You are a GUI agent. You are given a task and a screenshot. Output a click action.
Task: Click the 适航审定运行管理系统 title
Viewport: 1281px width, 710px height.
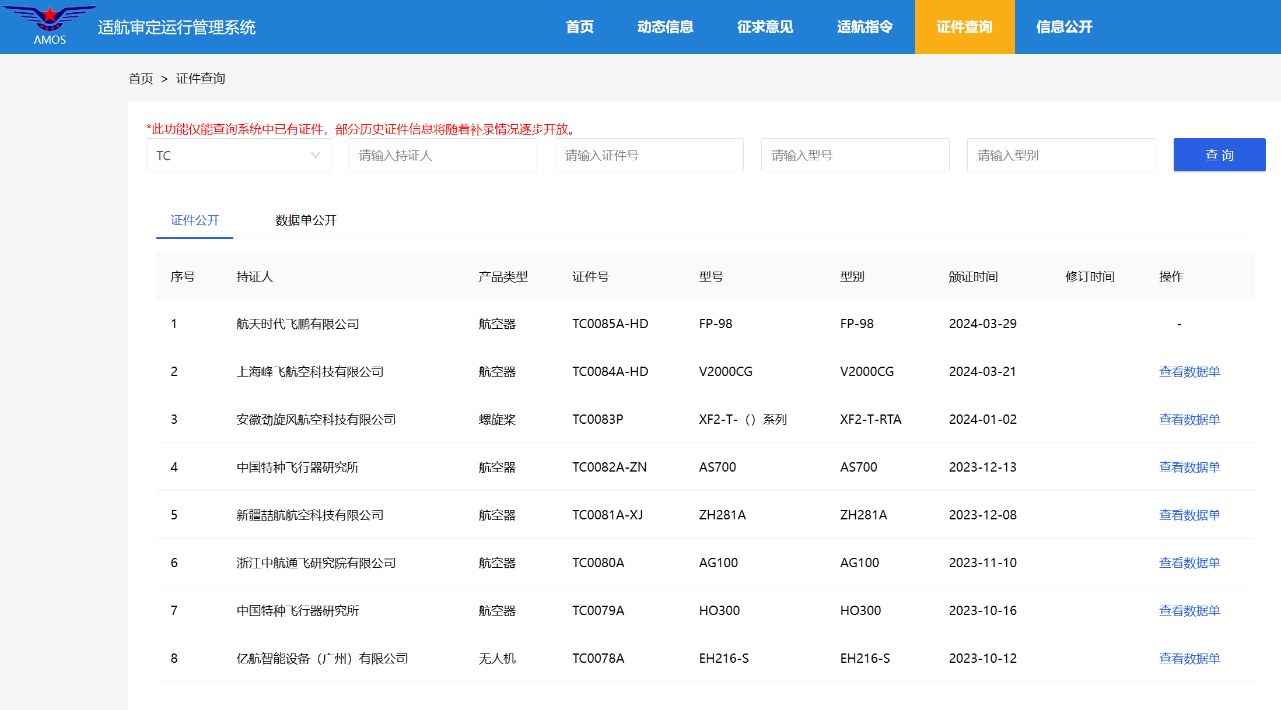[x=177, y=28]
